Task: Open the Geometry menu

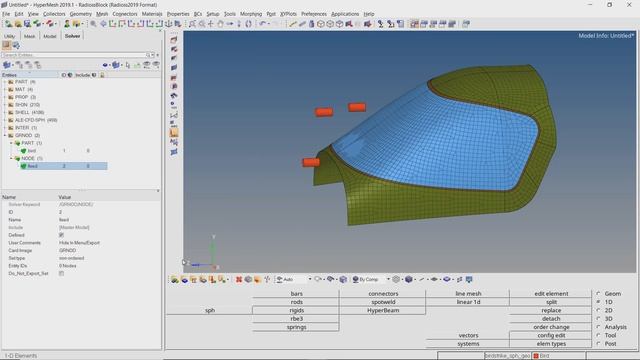Action: 80,14
